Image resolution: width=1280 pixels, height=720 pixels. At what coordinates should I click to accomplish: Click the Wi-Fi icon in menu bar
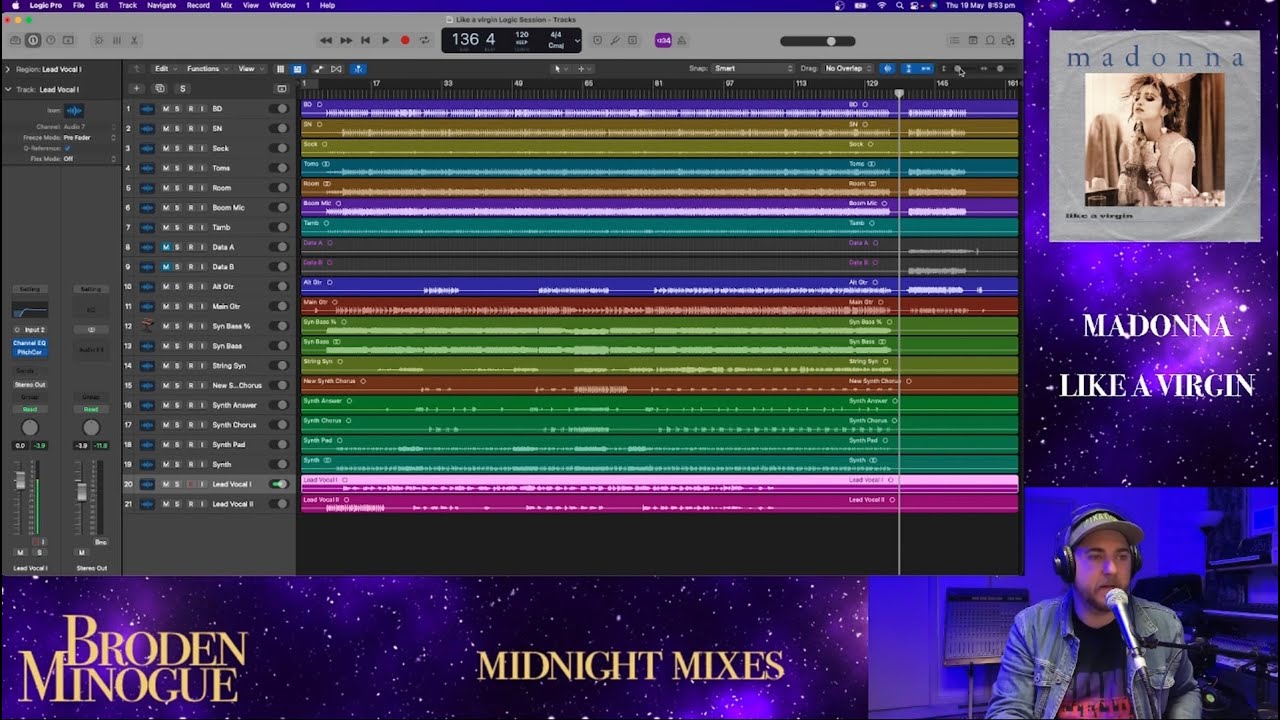click(x=882, y=5)
